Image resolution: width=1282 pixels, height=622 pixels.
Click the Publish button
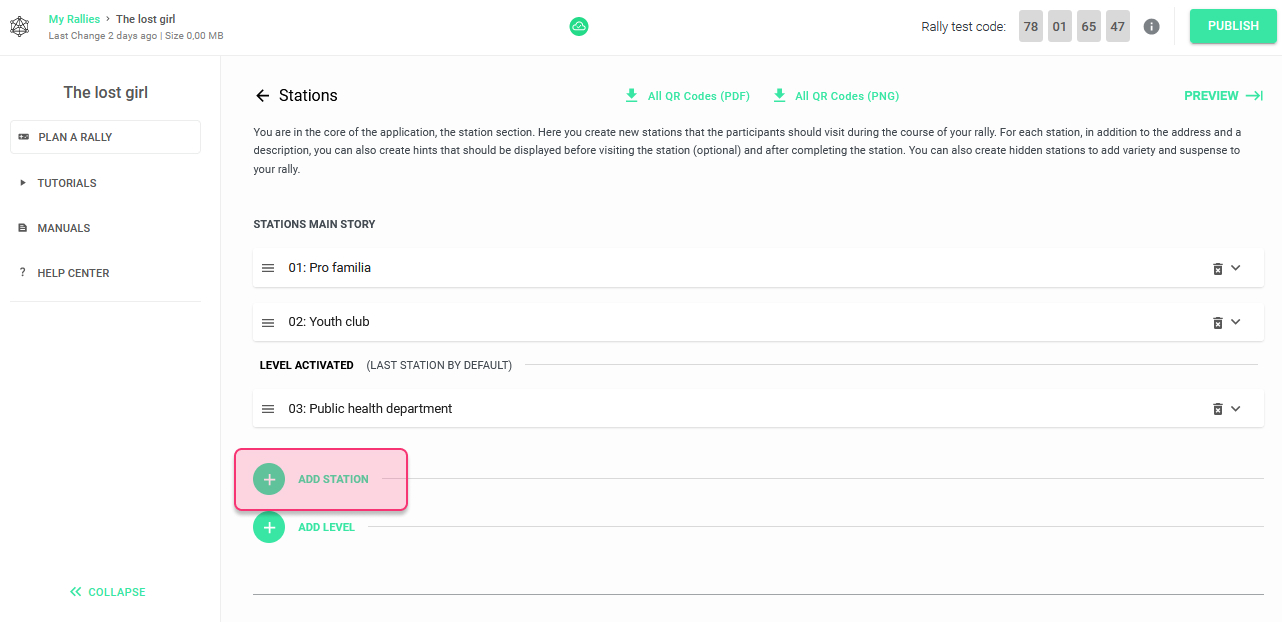[1233, 27]
